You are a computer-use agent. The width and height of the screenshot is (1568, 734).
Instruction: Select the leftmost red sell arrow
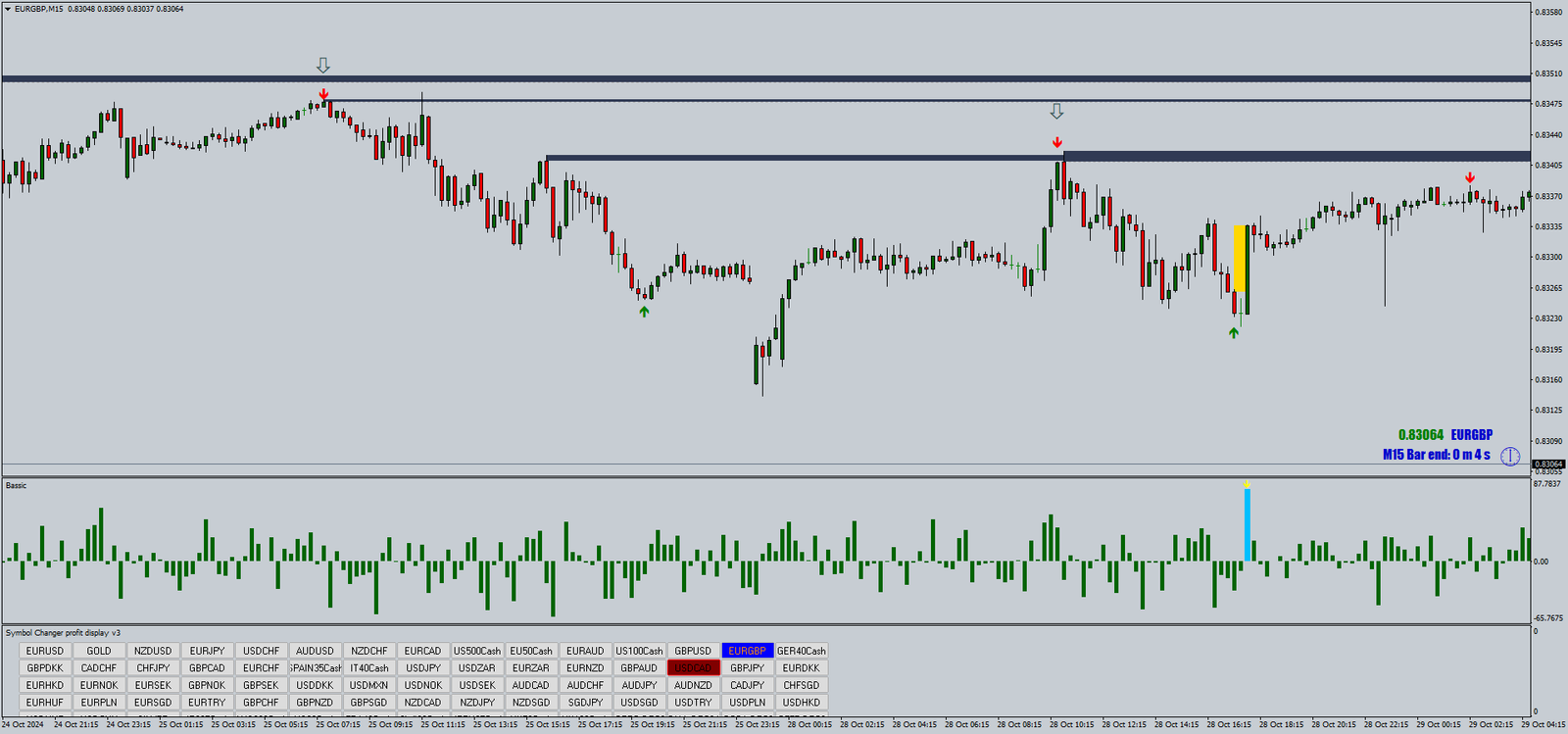(x=323, y=94)
